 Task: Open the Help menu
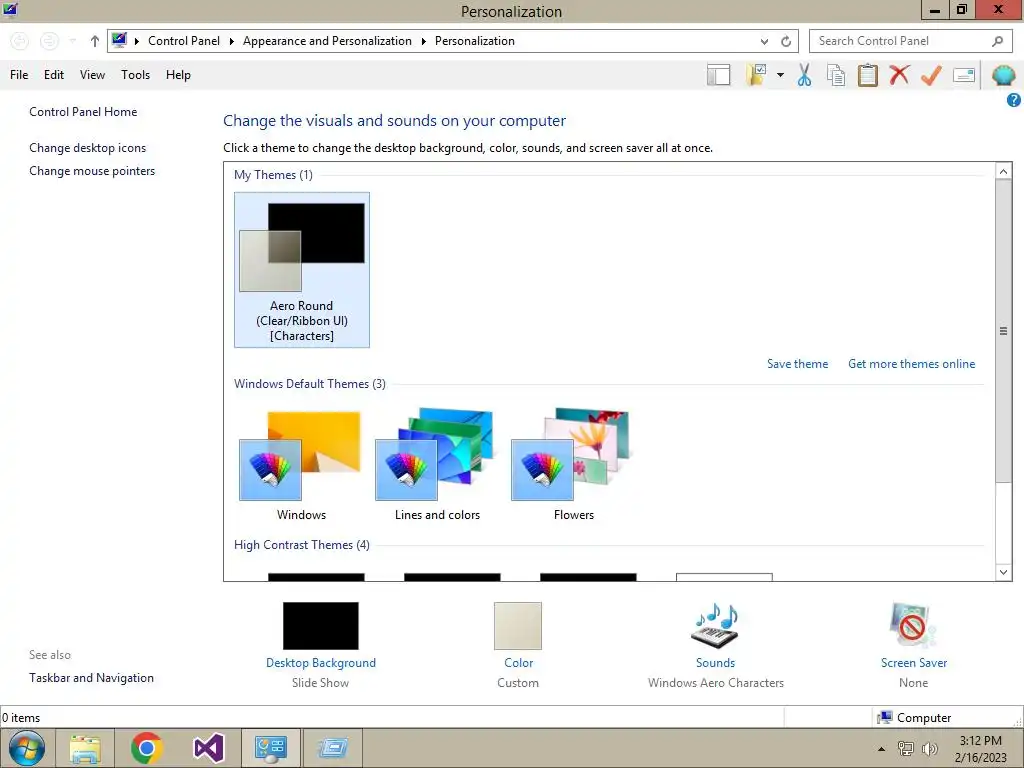tap(178, 74)
